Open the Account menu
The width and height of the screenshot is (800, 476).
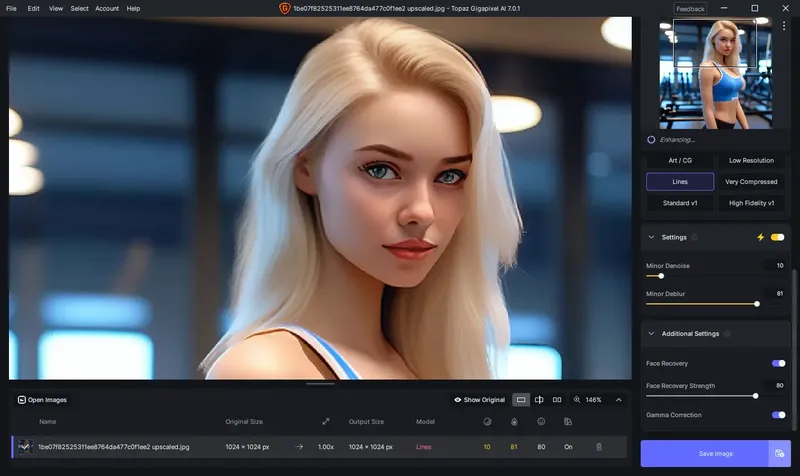pos(107,9)
